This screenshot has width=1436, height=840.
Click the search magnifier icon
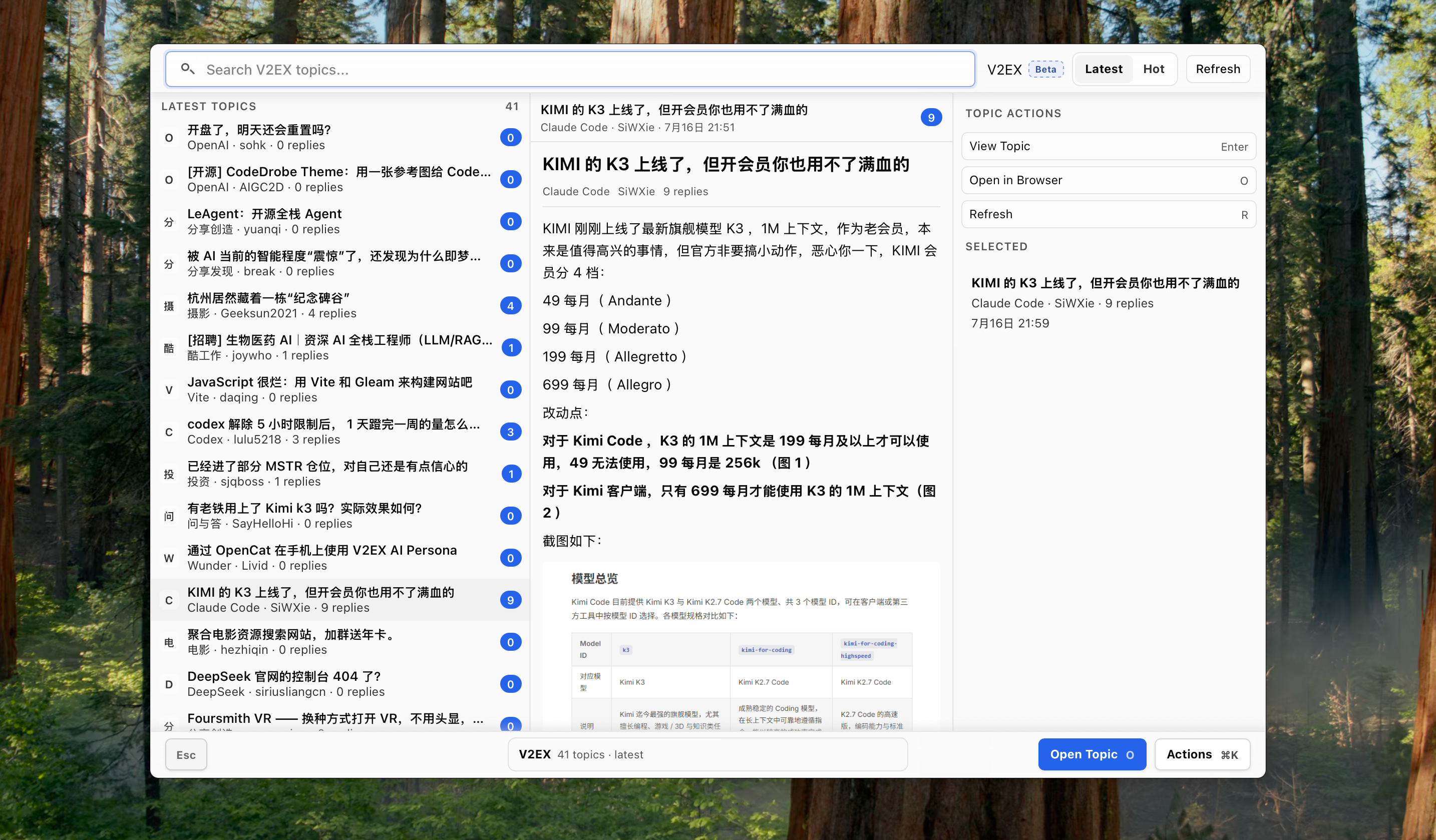[187, 69]
